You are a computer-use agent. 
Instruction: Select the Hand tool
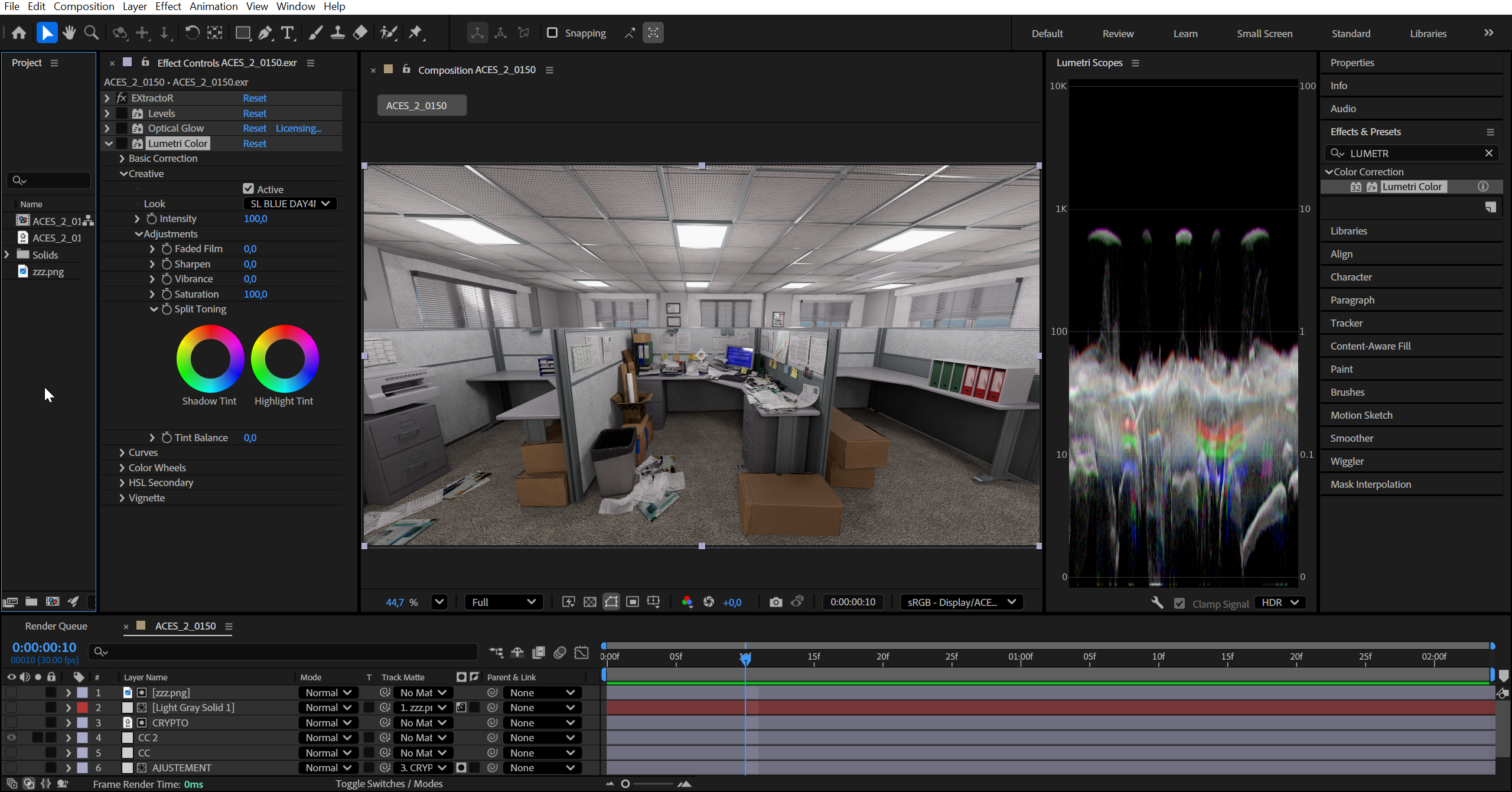pyautogui.click(x=69, y=33)
